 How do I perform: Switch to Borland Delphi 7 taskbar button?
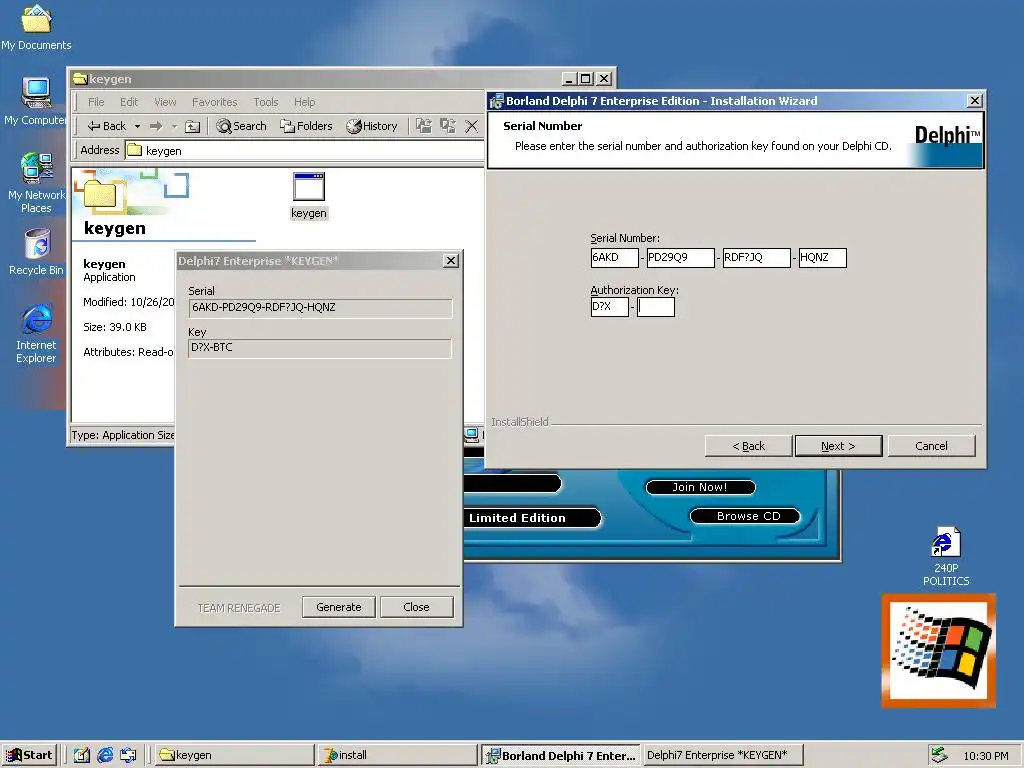pos(561,755)
